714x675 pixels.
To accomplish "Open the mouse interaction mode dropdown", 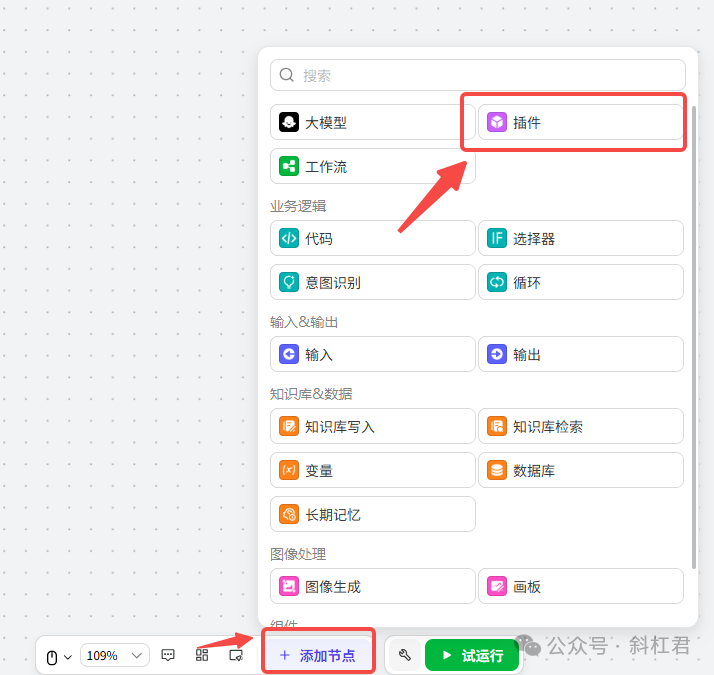I will pos(68,657).
